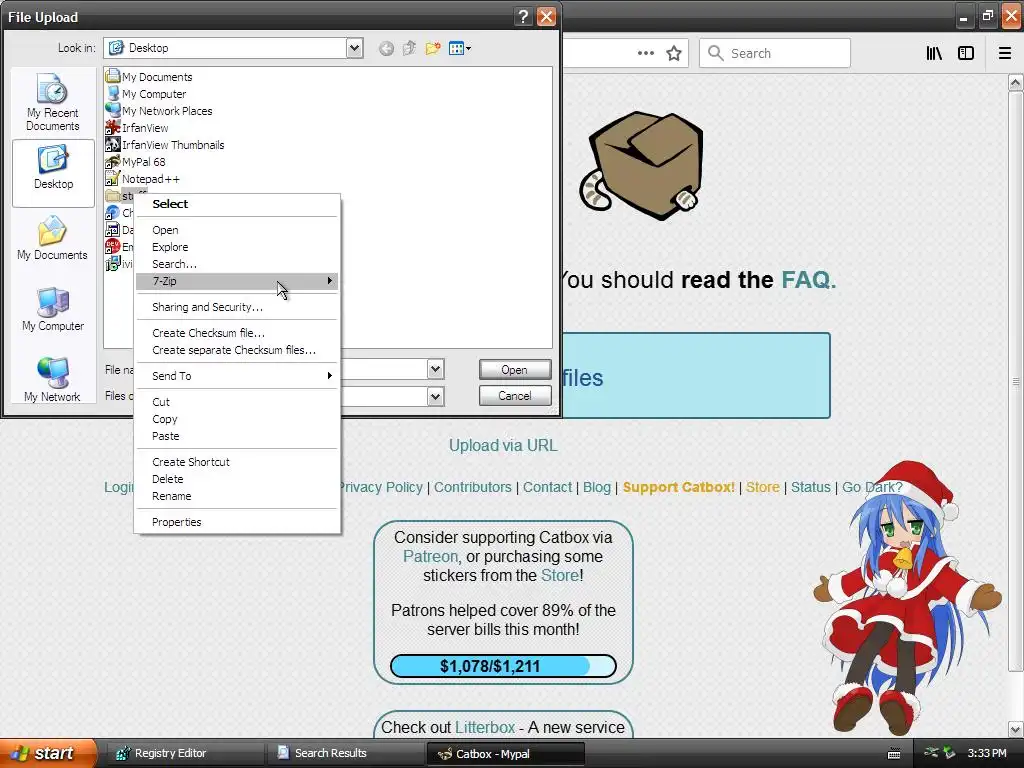Screen dimensions: 1024x768
Task: Click the Upload via URL link
Action: pos(503,445)
